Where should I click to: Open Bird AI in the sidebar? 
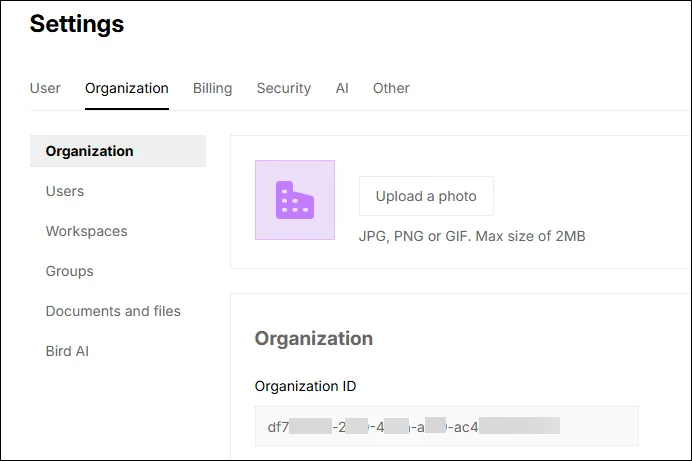click(x=67, y=351)
